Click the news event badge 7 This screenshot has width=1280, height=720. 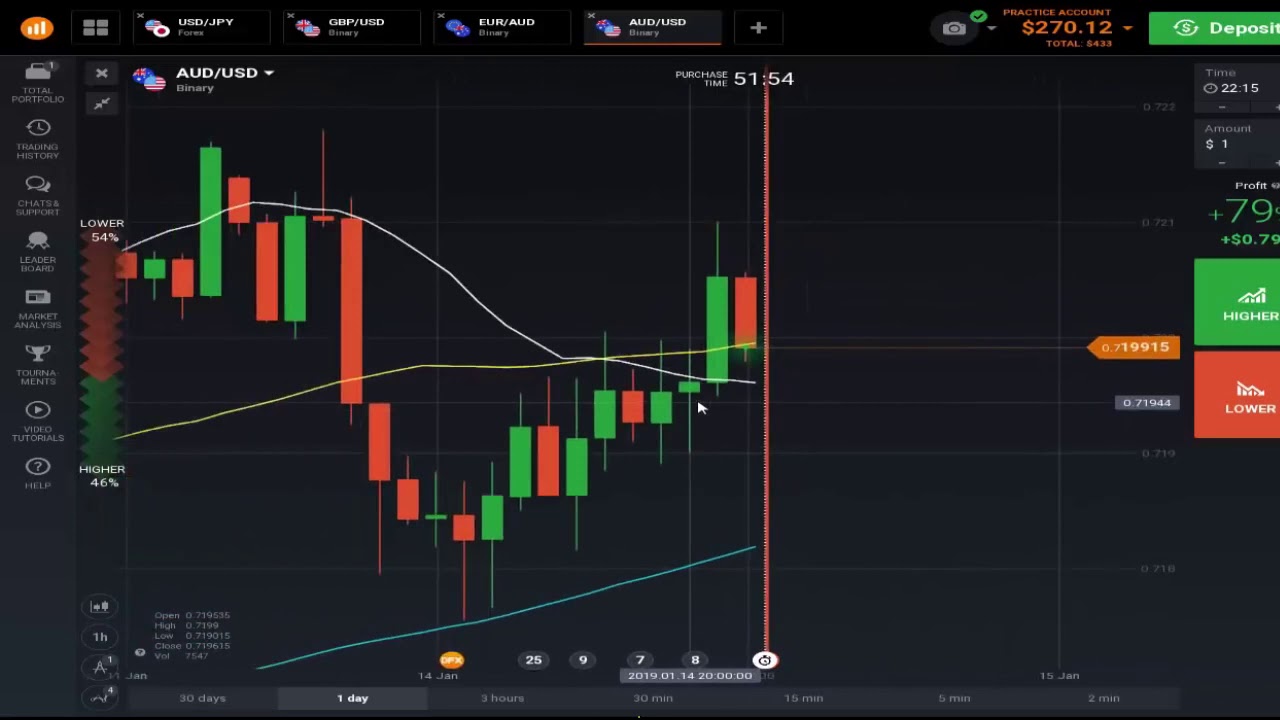click(x=640, y=660)
